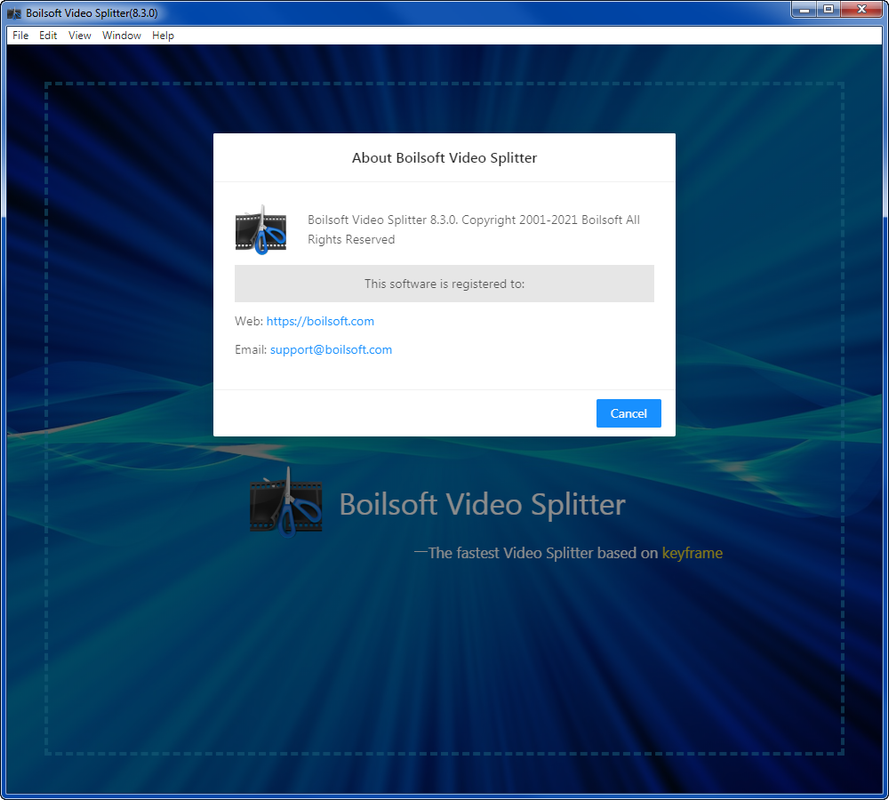This screenshot has width=889, height=800.
Task: Open the File menu
Action: point(20,35)
